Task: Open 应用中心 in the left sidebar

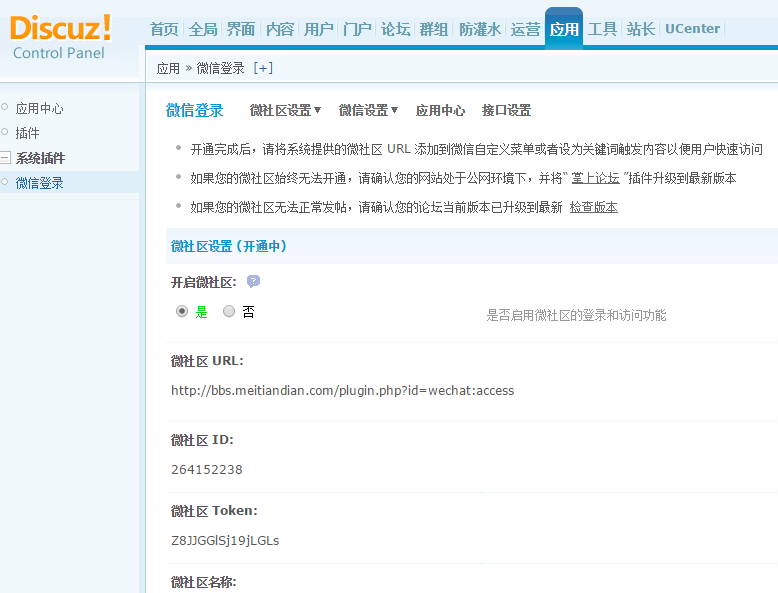Action: [39, 108]
